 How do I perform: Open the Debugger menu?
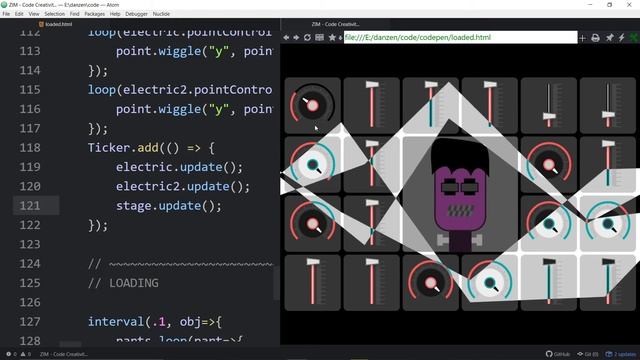(x=136, y=14)
